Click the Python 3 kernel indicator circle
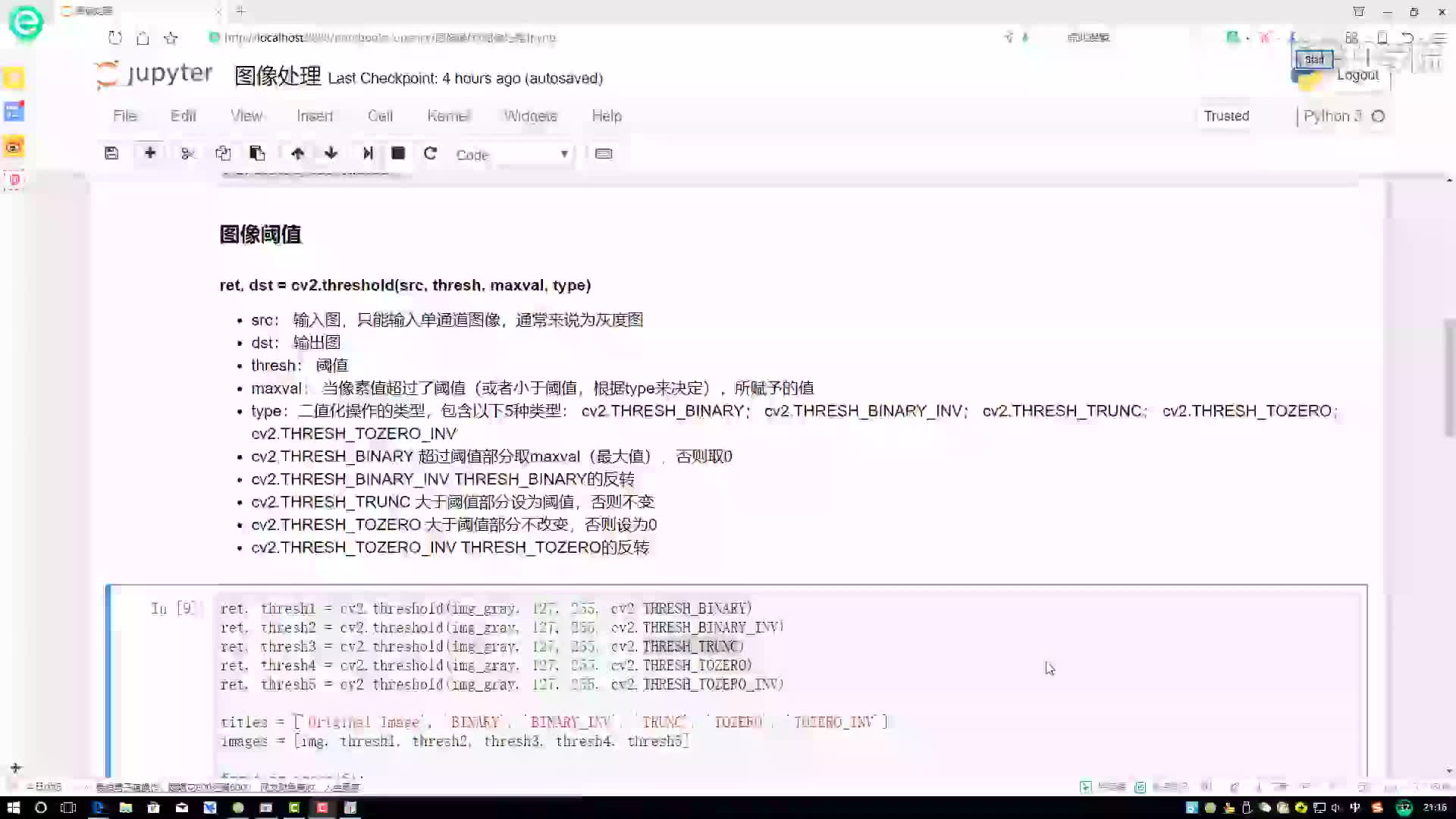The image size is (1456, 819). (x=1379, y=116)
